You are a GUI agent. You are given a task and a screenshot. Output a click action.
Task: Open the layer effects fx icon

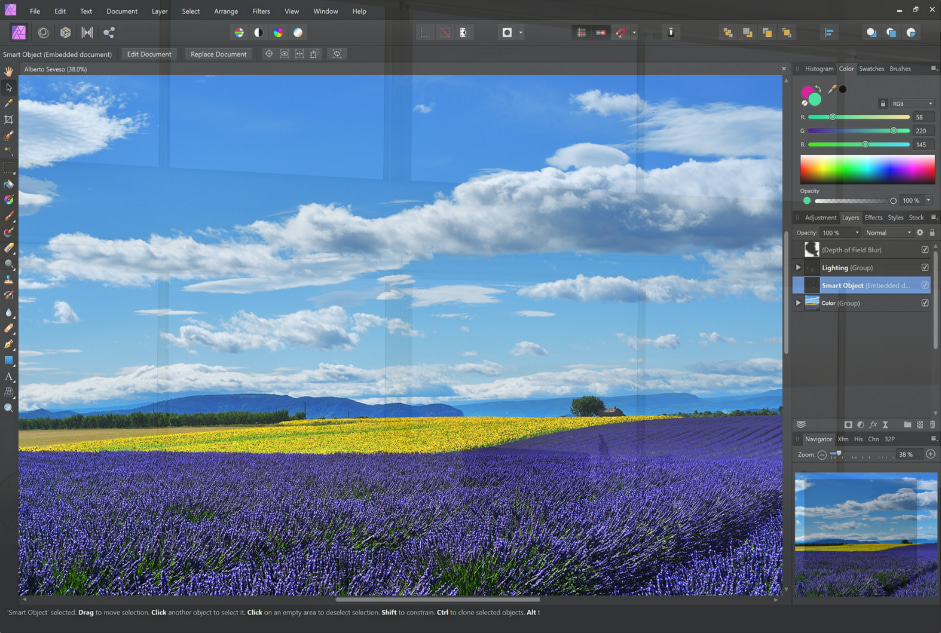[873, 425]
